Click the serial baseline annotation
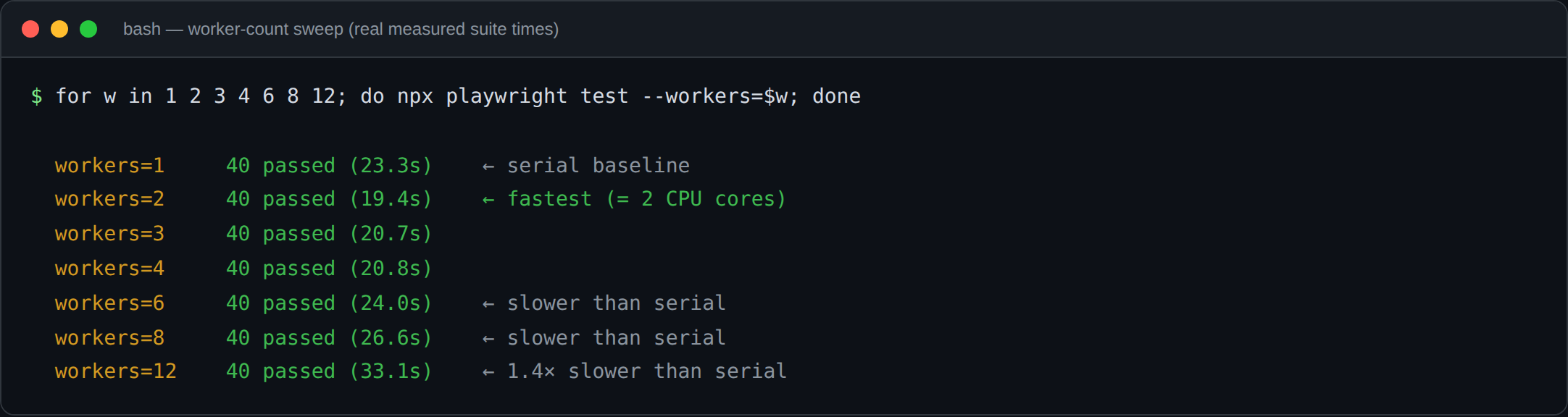Image resolution: width=1568 pixels, height=417 pixels. tap(598, 166)
